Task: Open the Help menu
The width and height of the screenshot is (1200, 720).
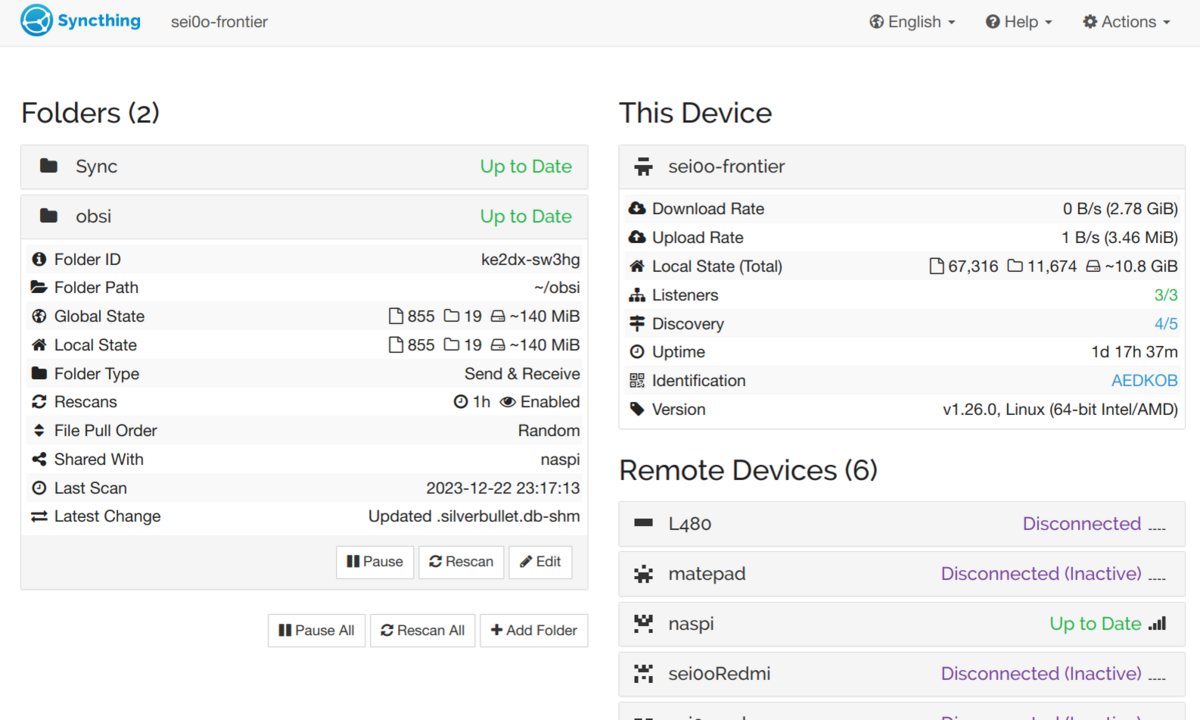Action: click(1019, 22)
